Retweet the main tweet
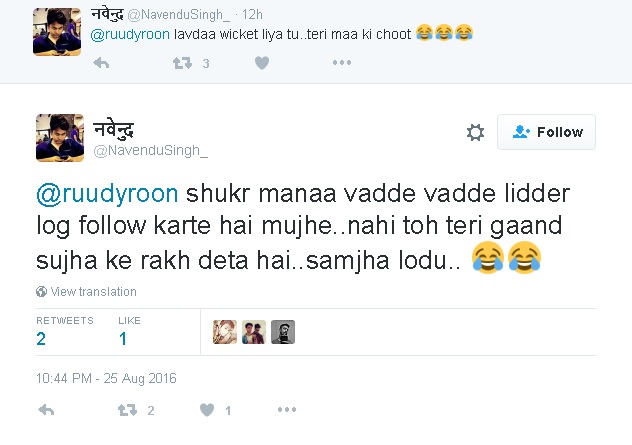Screen dimensions: 632x445 [127, 410]
